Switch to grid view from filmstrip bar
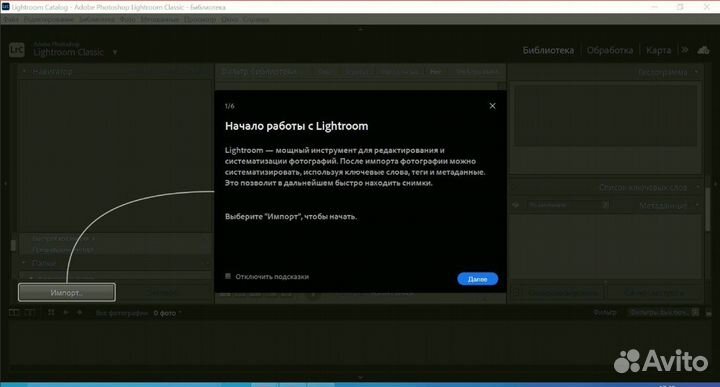Screen dimensions: 720x387 pyautogui.click(x=51, y=313)
